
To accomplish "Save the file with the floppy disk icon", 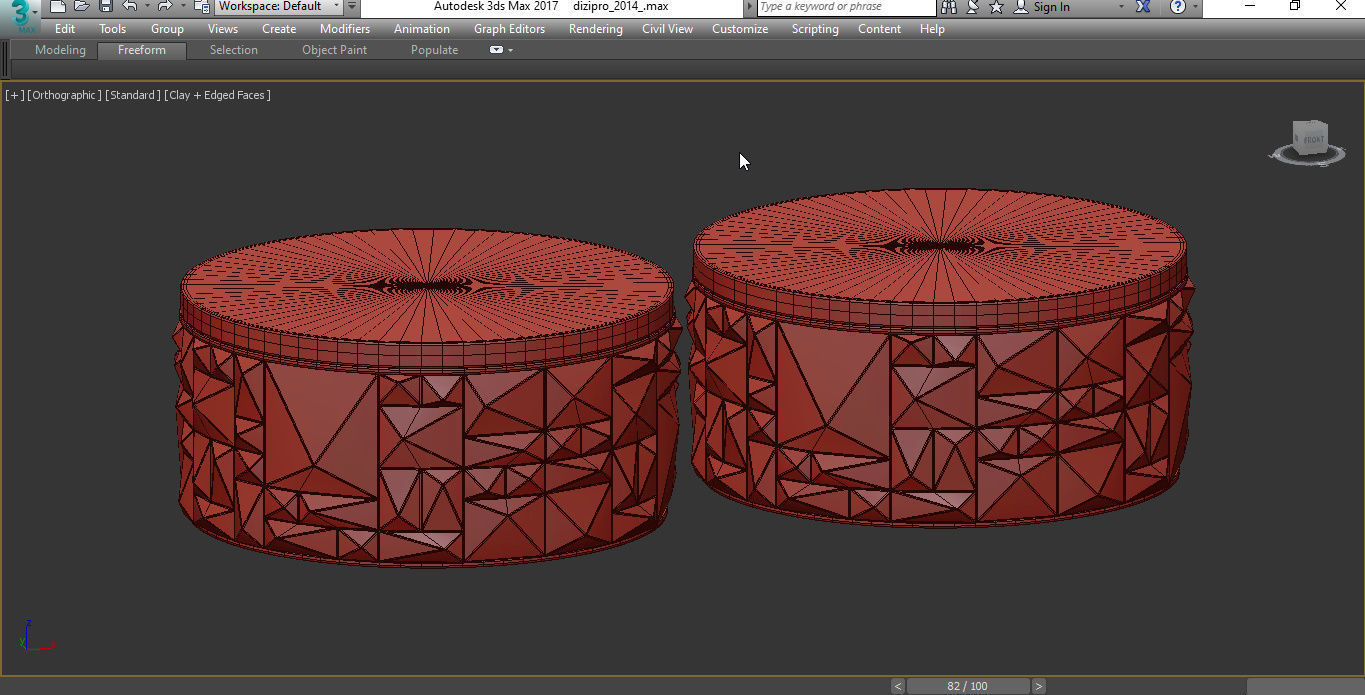I will (x=105, y=6).
